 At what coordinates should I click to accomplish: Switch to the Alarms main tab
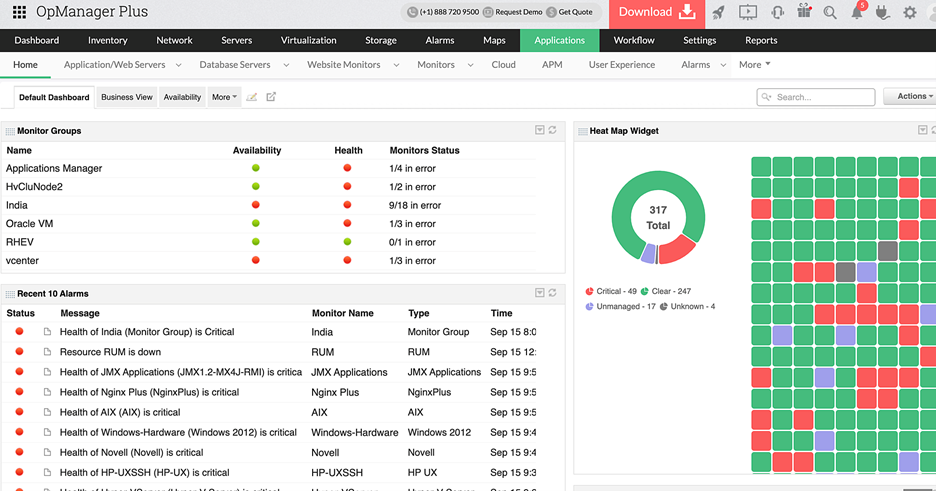(440, 40)
